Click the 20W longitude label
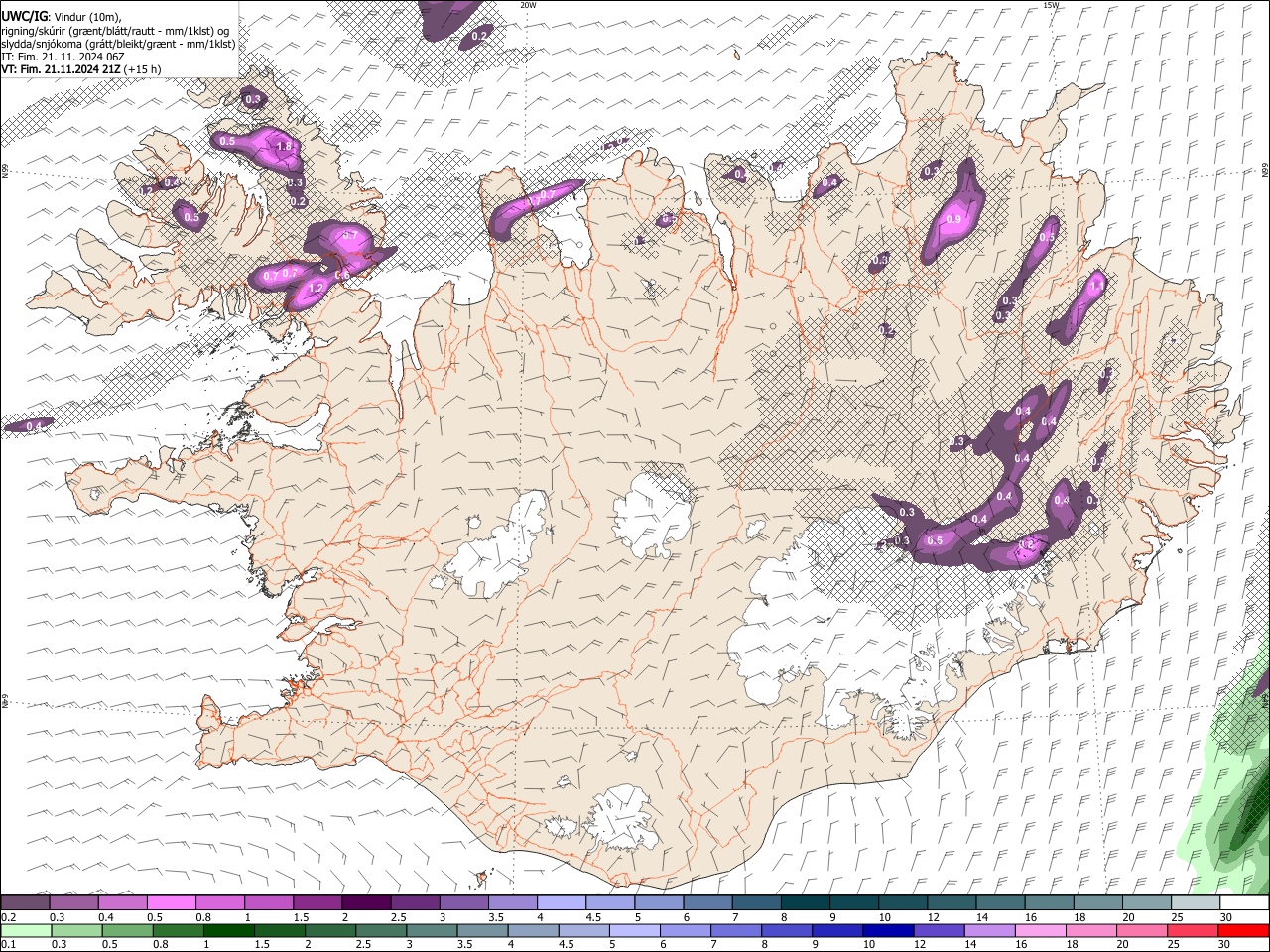 (x=528, y=5)
